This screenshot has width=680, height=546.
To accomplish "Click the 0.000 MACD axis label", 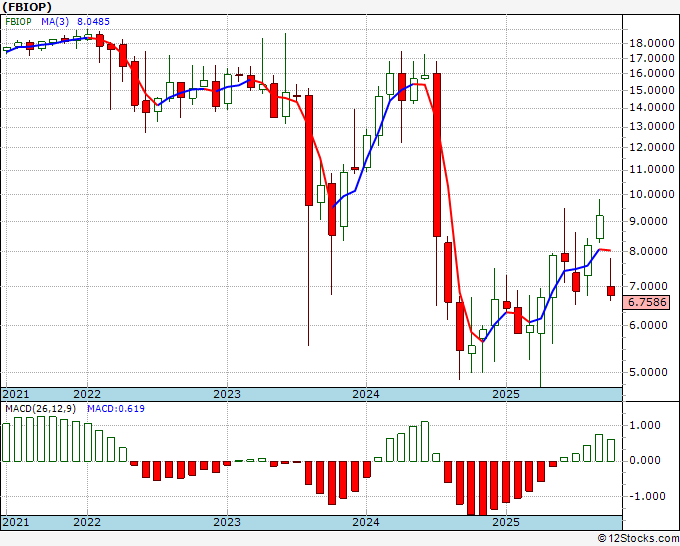I will [645, 461].
